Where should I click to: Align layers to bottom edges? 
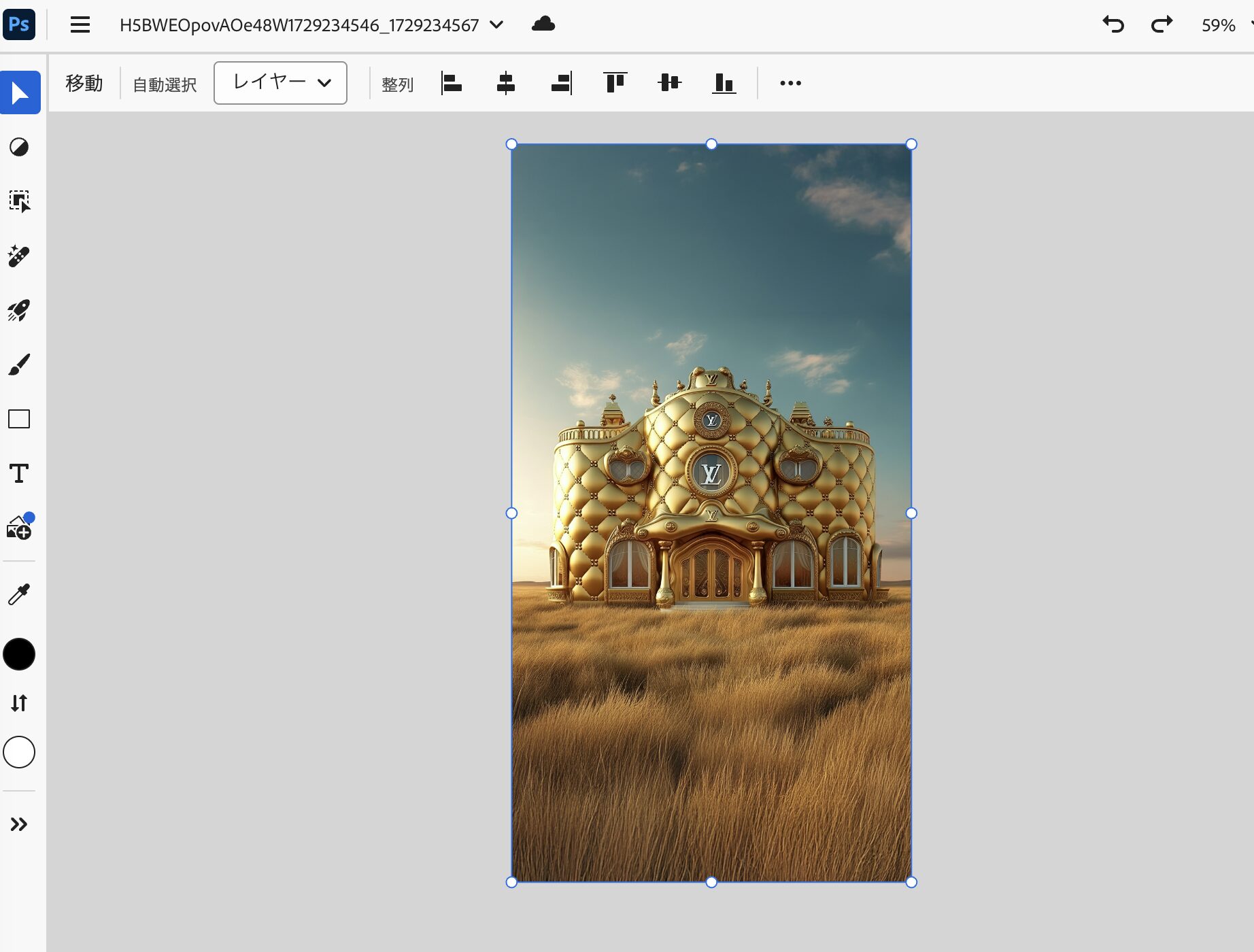coord(724,83)
